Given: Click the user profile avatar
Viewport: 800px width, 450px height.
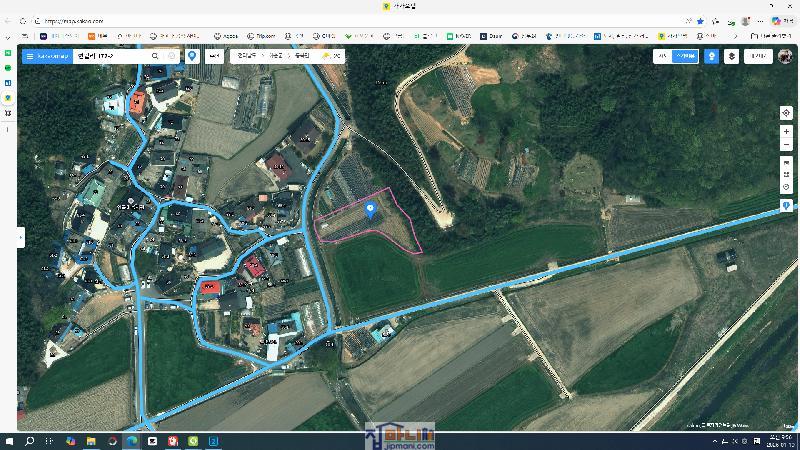Looking at the screenshot, I should click(785, 57).
